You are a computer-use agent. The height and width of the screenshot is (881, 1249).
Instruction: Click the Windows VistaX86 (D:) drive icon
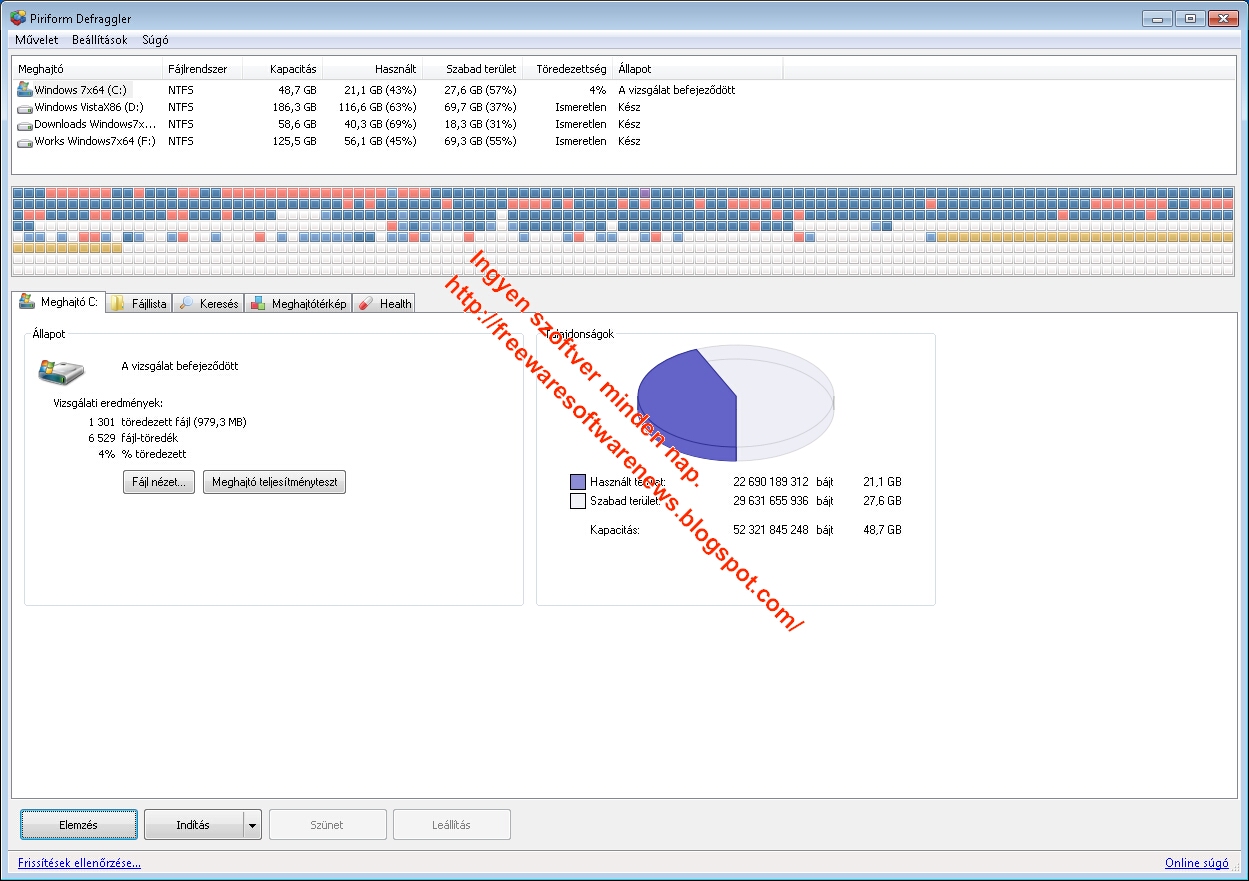click(x=25, y=107)
